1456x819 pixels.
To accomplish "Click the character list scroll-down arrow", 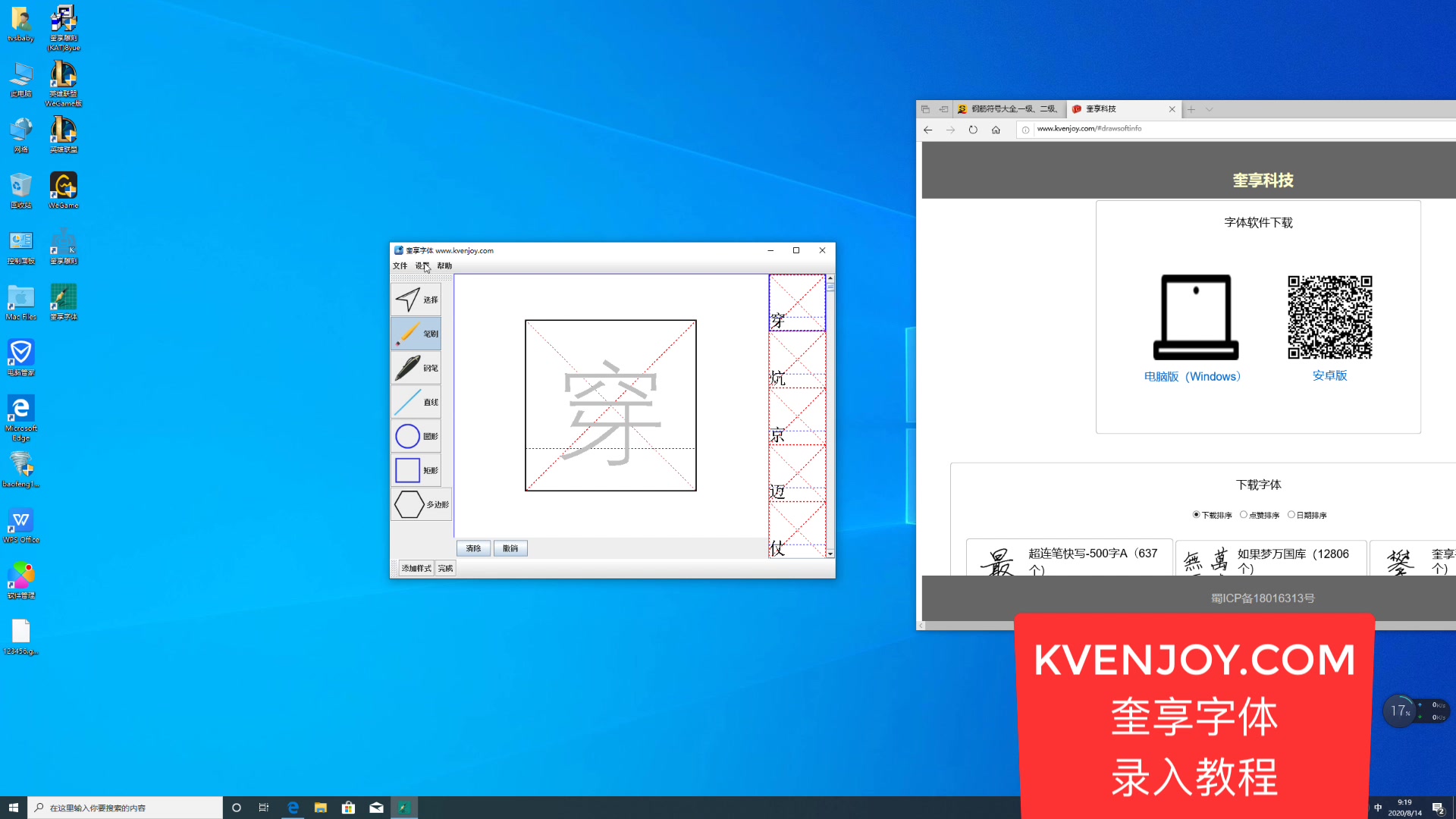I will [x=830, y=554].
